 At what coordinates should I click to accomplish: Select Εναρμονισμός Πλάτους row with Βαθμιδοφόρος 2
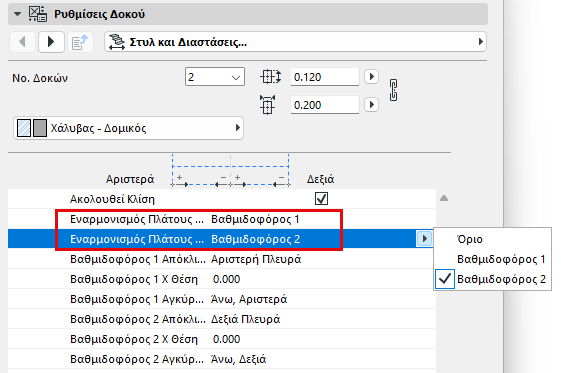221,239
